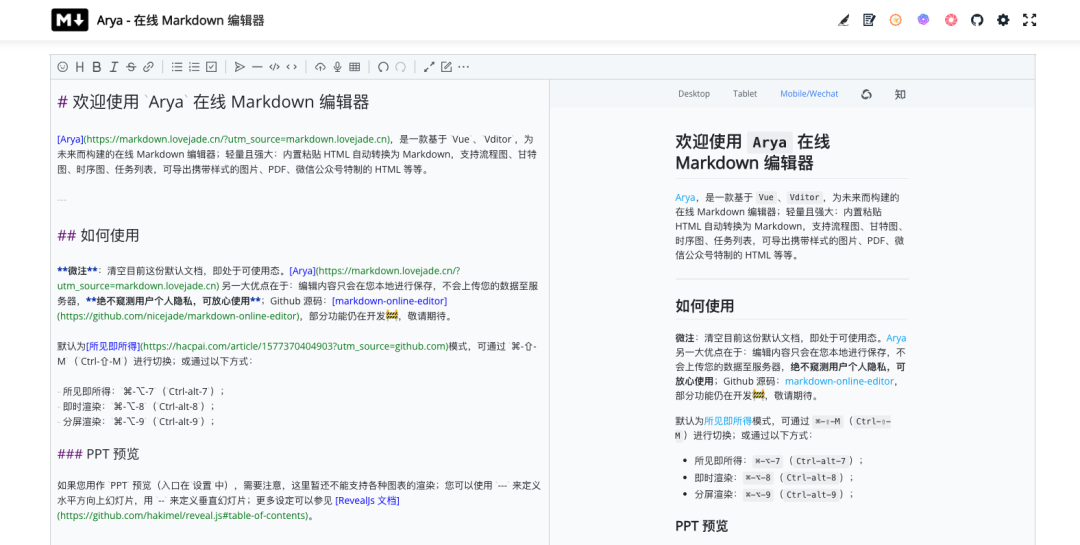
Task: Click the 如何使用 heading in preview
Action: coord(705,306)
